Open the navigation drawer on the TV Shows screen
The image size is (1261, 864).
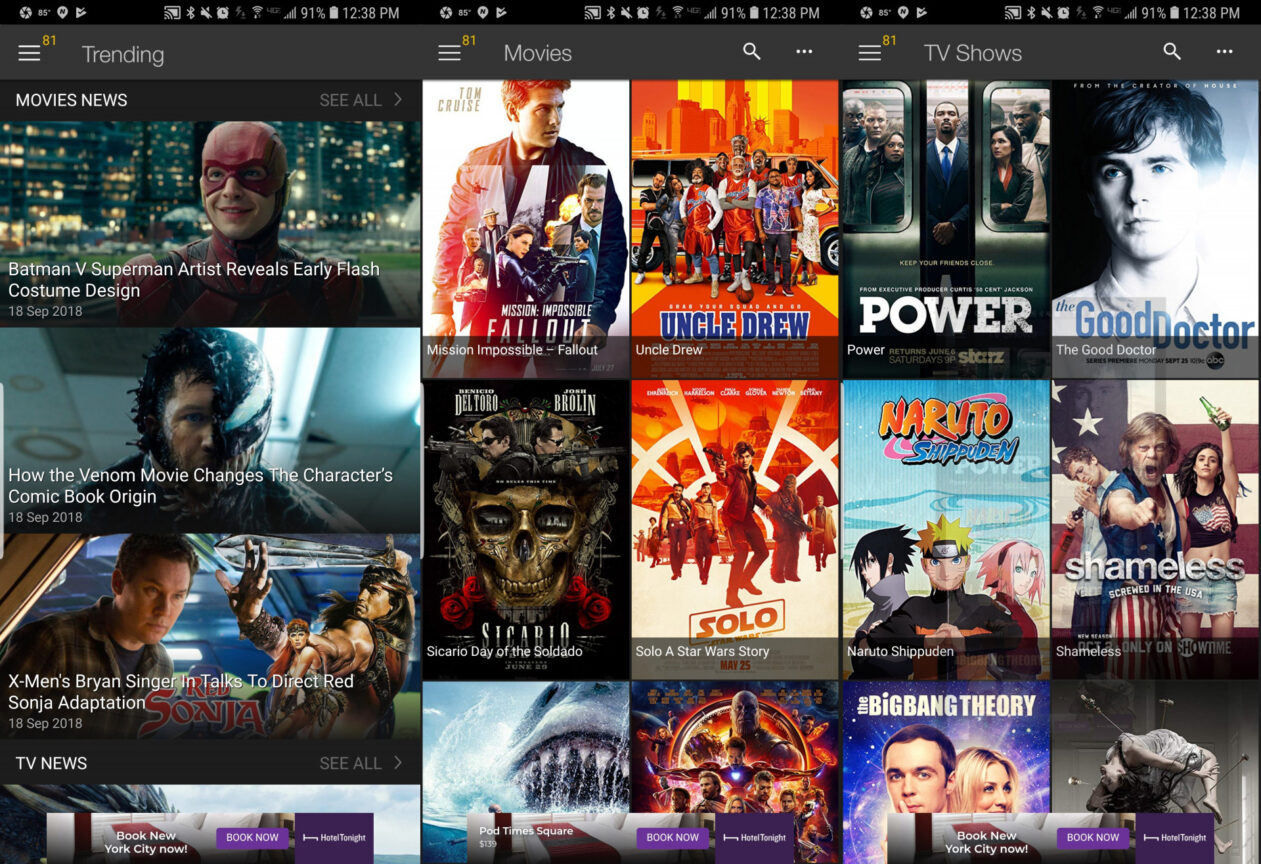[869, 52]
